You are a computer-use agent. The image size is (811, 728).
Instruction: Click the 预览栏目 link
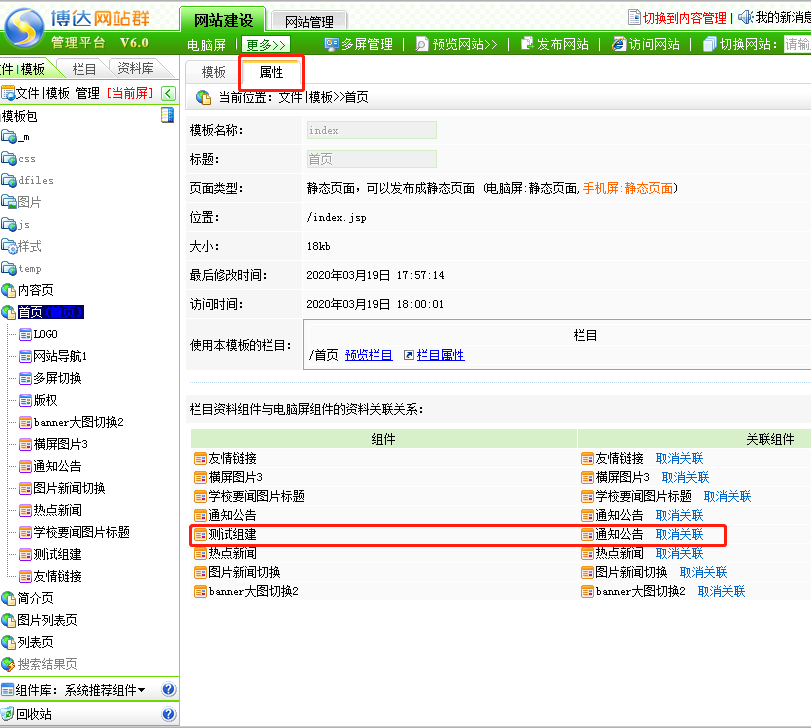(368, 355)
